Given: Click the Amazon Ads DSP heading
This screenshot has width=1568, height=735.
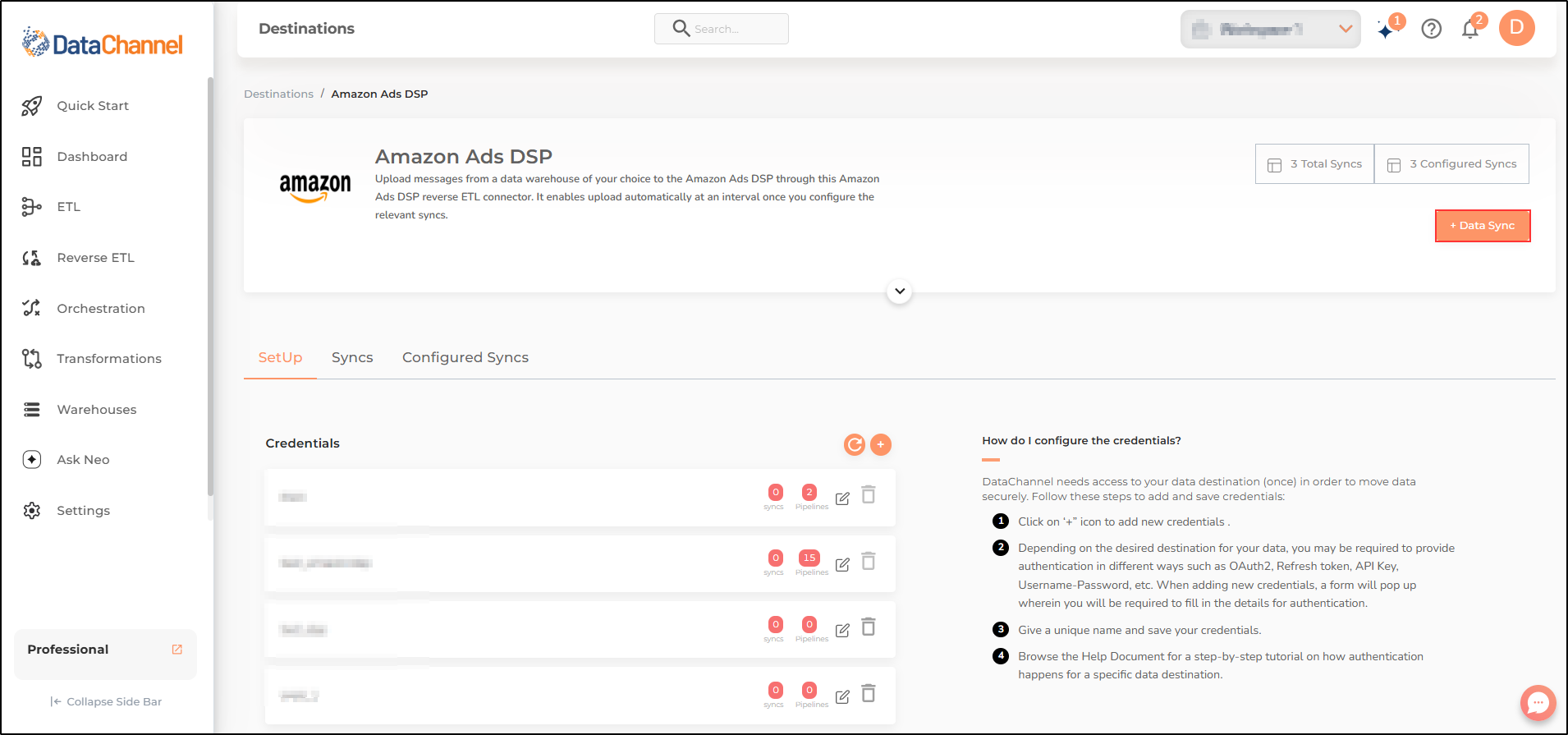Looking at the screenshot, I should [464, 156].
